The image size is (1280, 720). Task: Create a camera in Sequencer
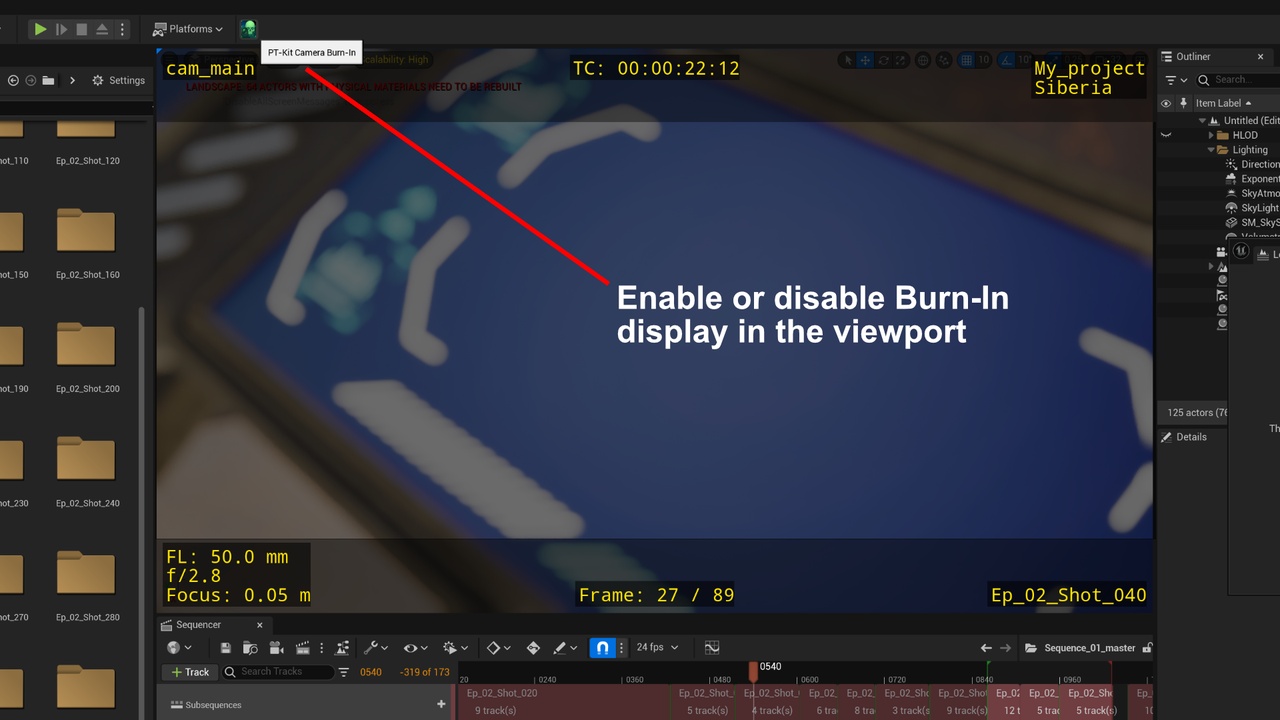276,648
